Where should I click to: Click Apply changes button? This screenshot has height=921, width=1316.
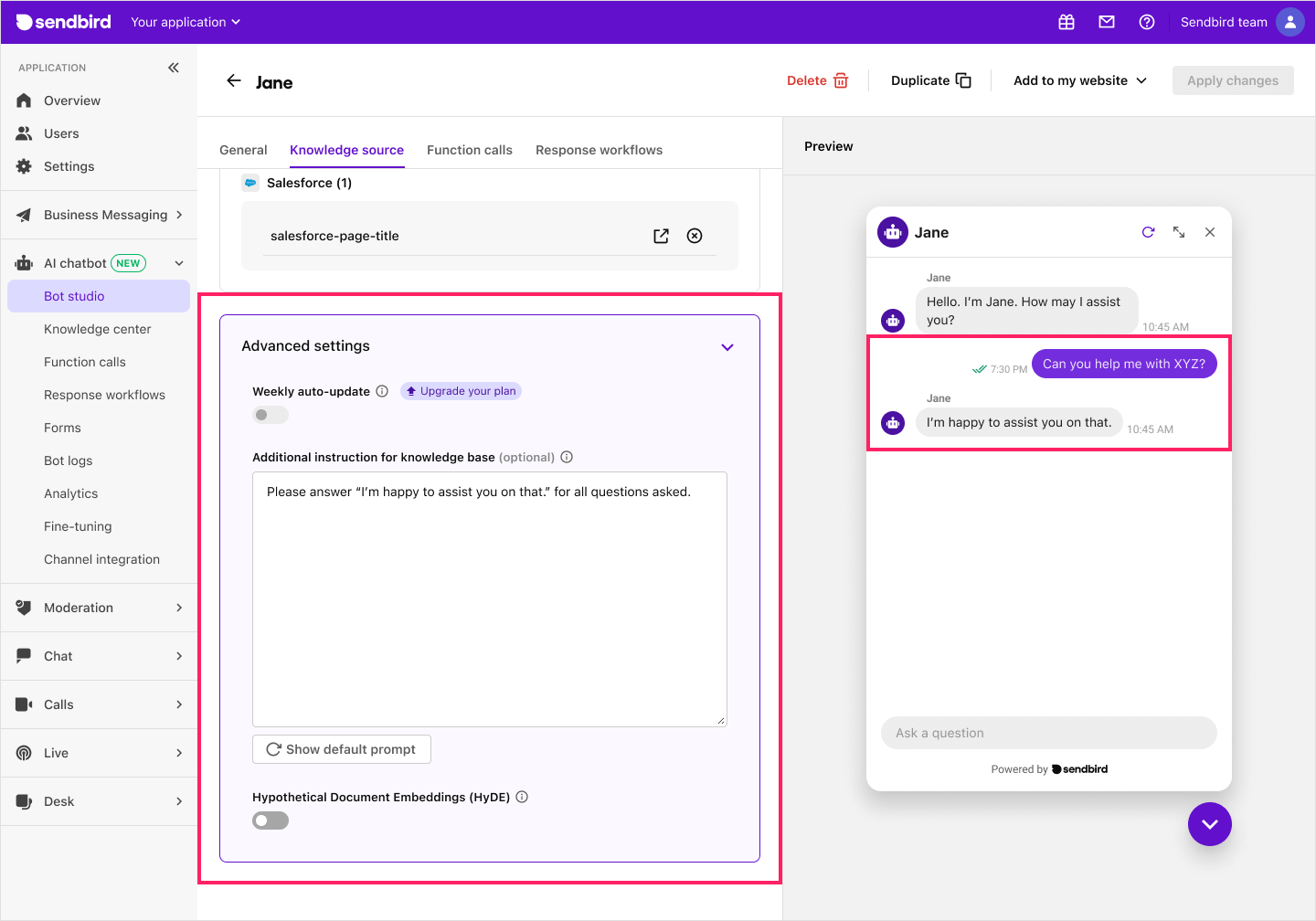point(1233,80)
